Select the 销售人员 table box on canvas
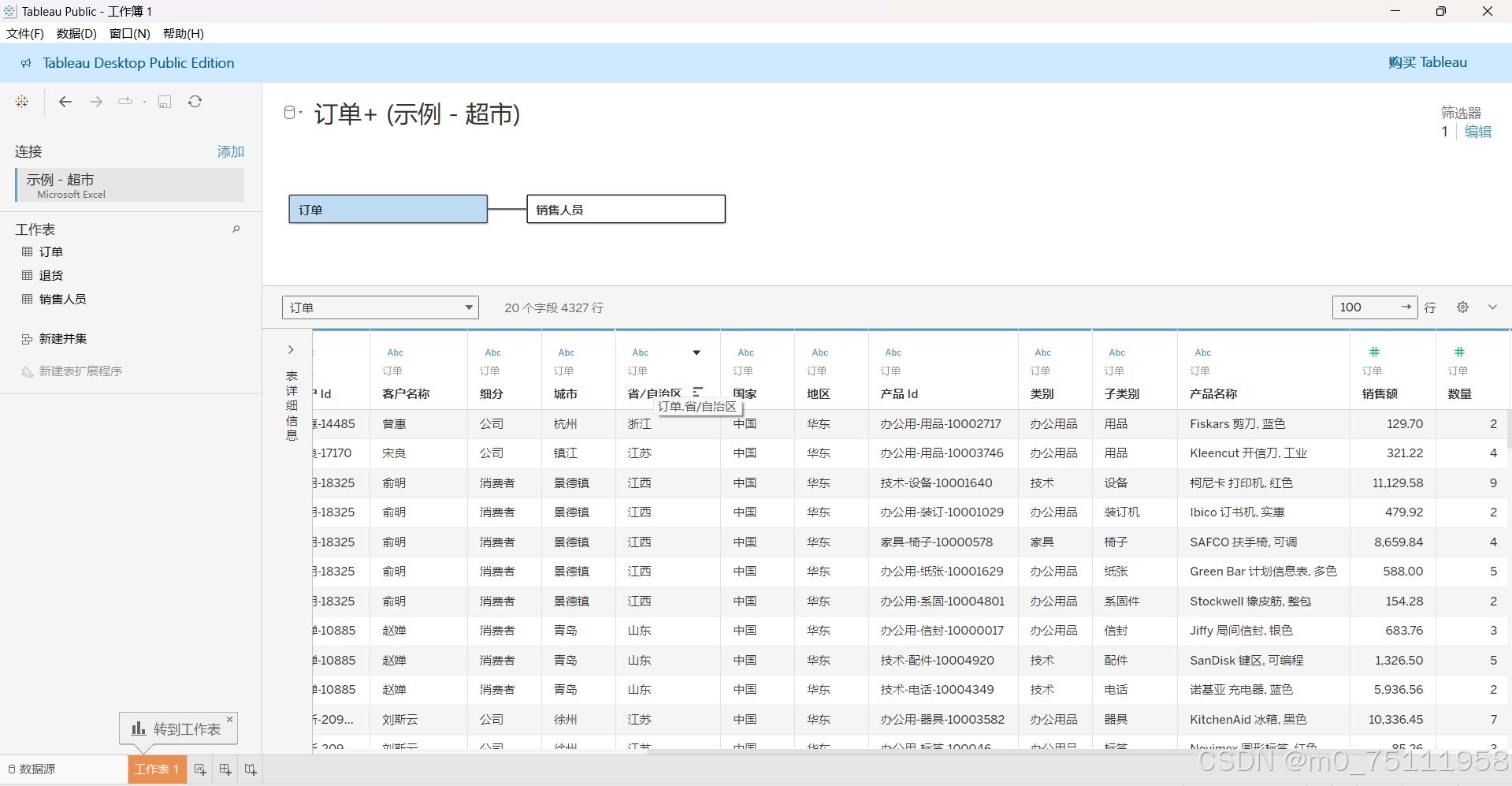The height and width of the screenshot is (786, 1512). tap(626, 209)
